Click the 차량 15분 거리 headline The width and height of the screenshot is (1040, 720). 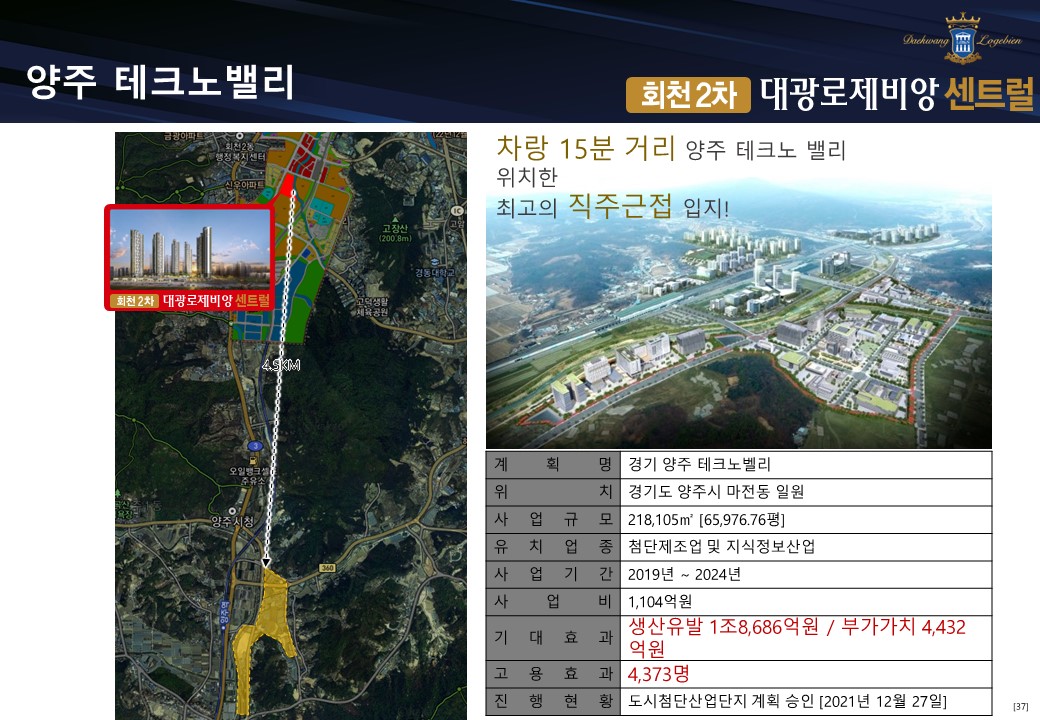click(x=586, y=148)
